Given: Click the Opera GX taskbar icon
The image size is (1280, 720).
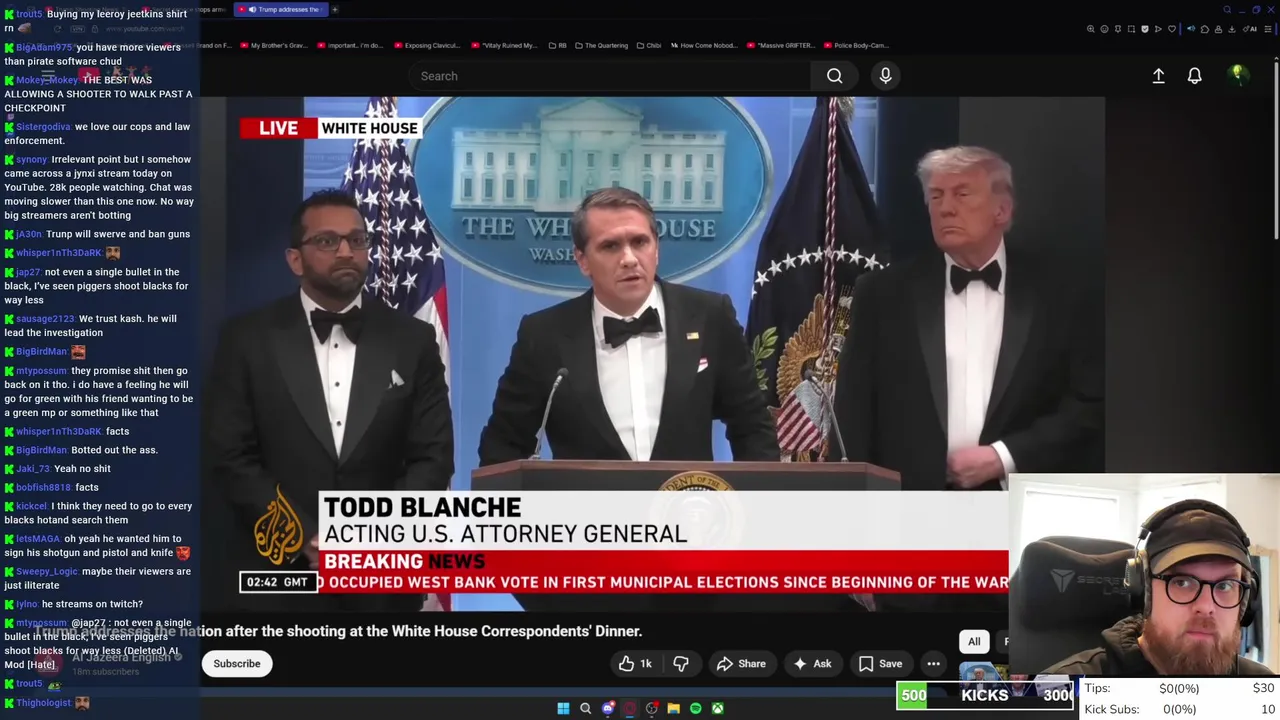Looking at the screenshot, I should pos(630,708).
